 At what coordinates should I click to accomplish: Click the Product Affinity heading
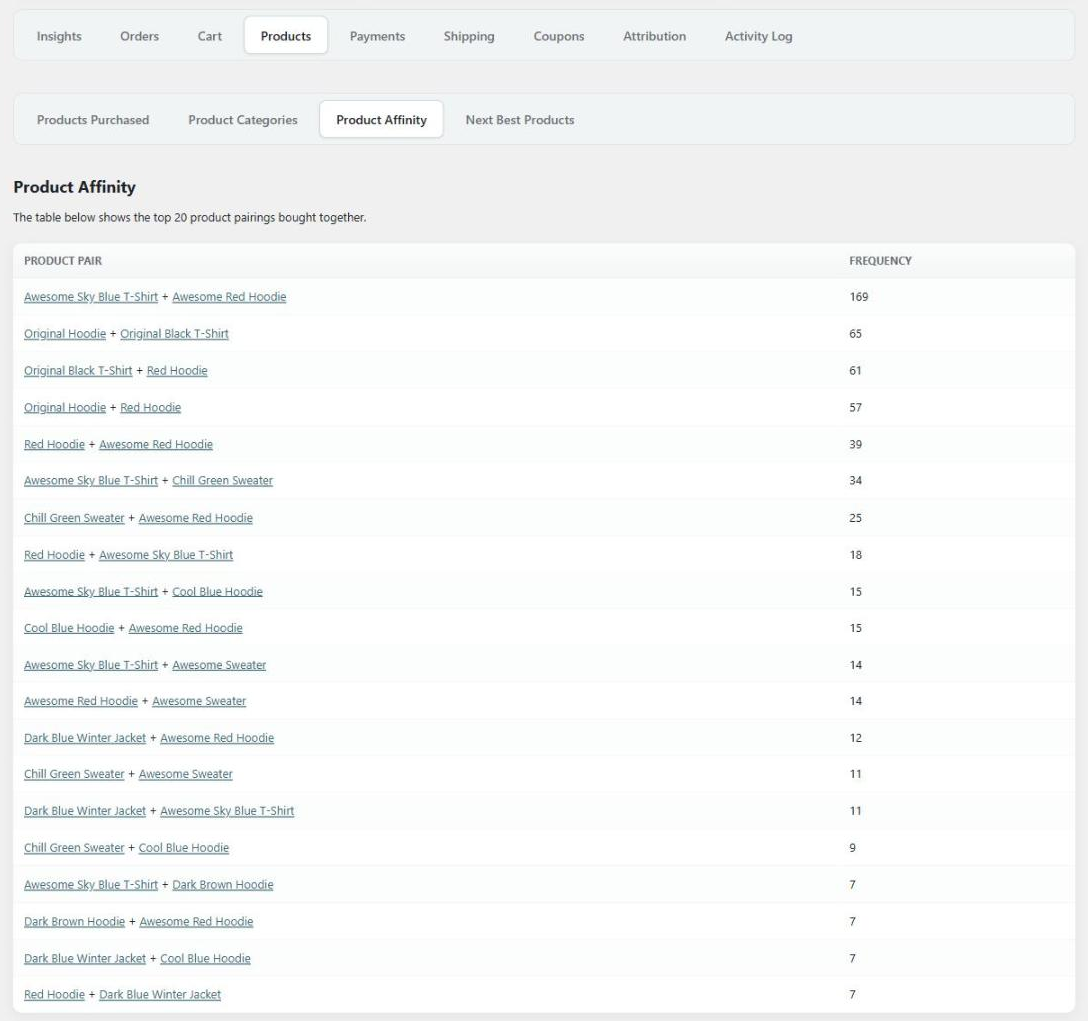click(x=74, y=187)
